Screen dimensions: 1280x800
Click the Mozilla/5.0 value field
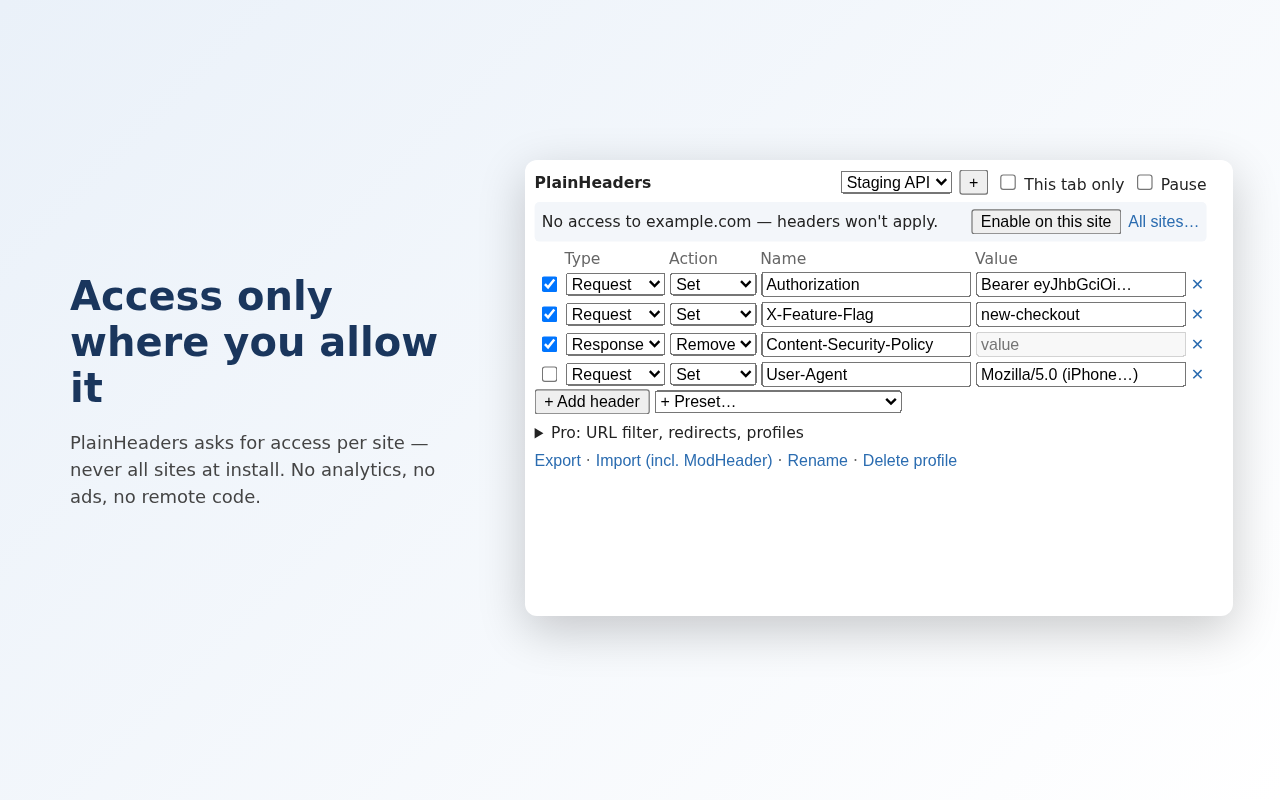pos(1081,374)
